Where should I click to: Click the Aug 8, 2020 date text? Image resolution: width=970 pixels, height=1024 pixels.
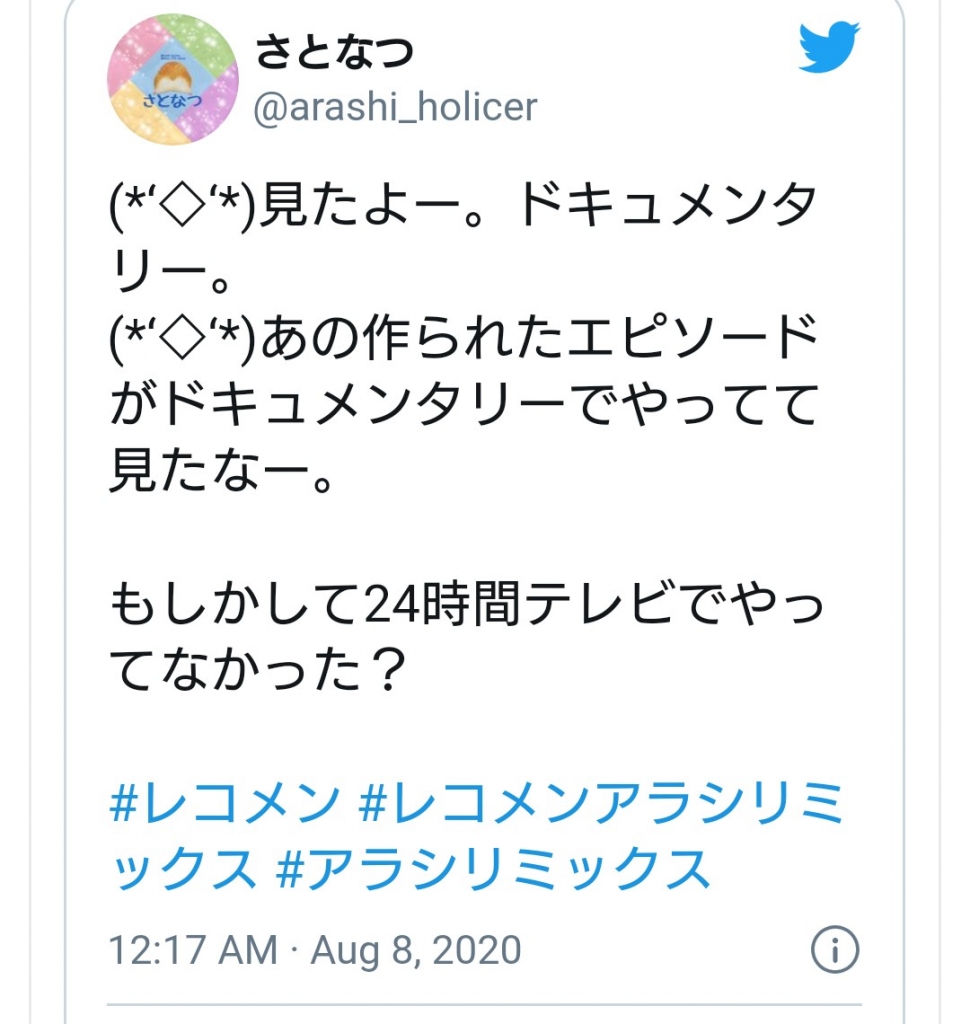[416, 949]
